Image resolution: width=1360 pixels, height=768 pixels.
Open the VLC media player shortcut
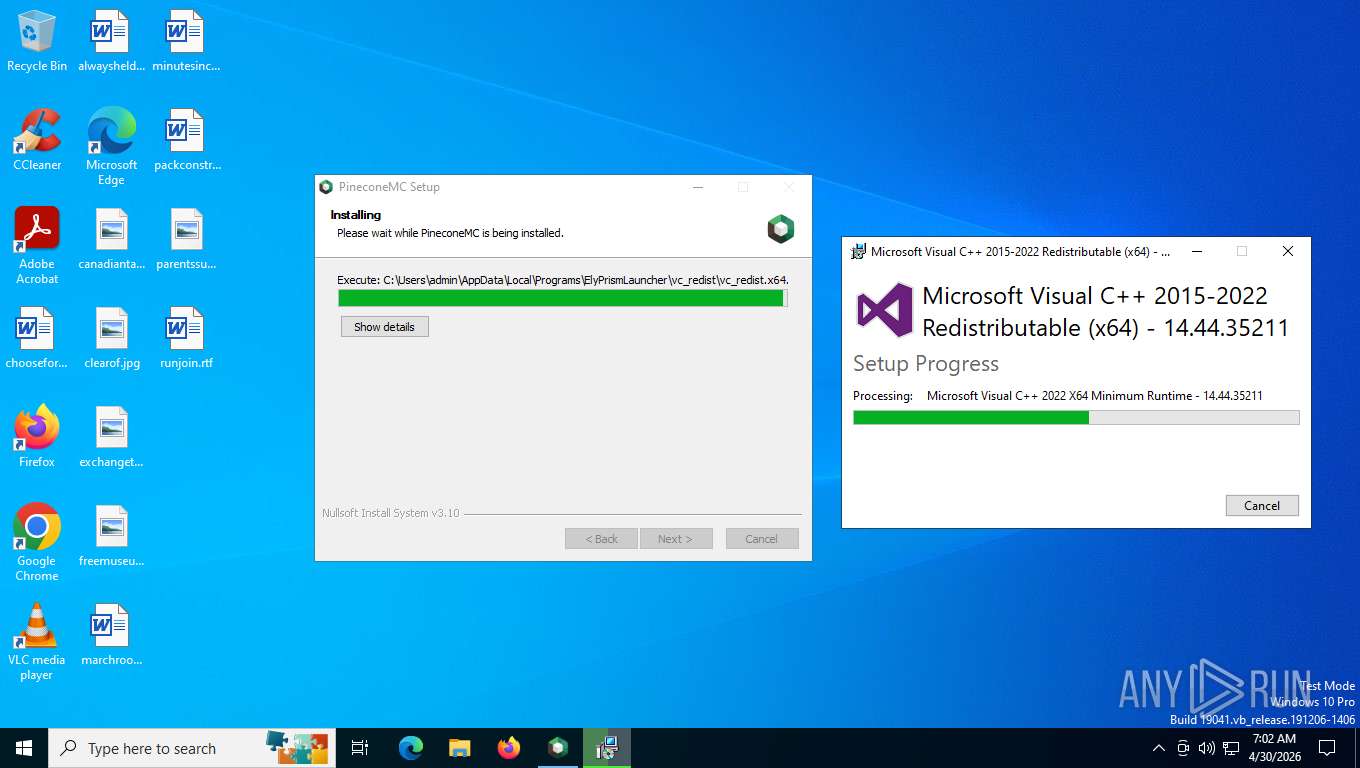[37, 641]
